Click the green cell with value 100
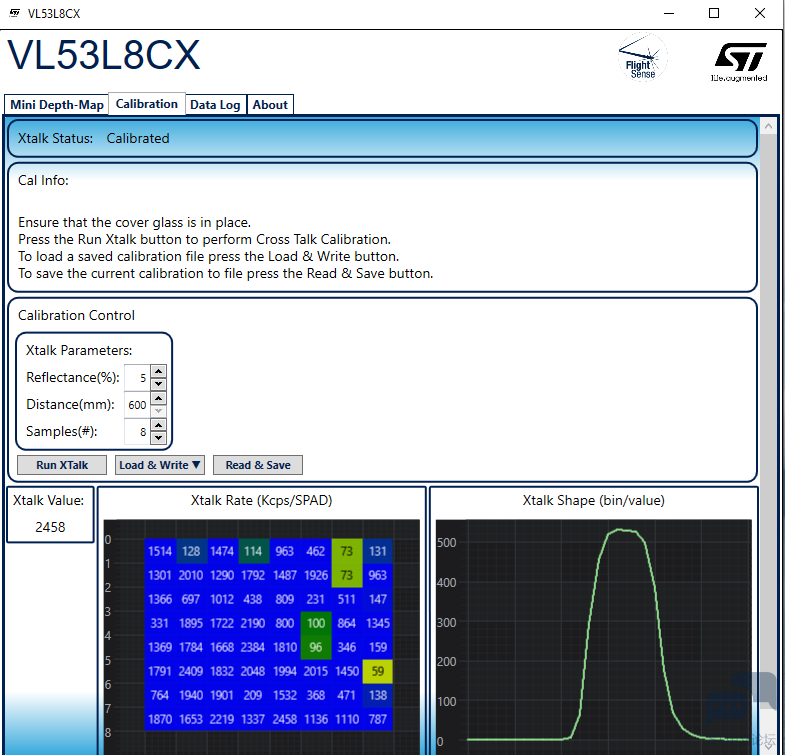 tap(316, 623)
